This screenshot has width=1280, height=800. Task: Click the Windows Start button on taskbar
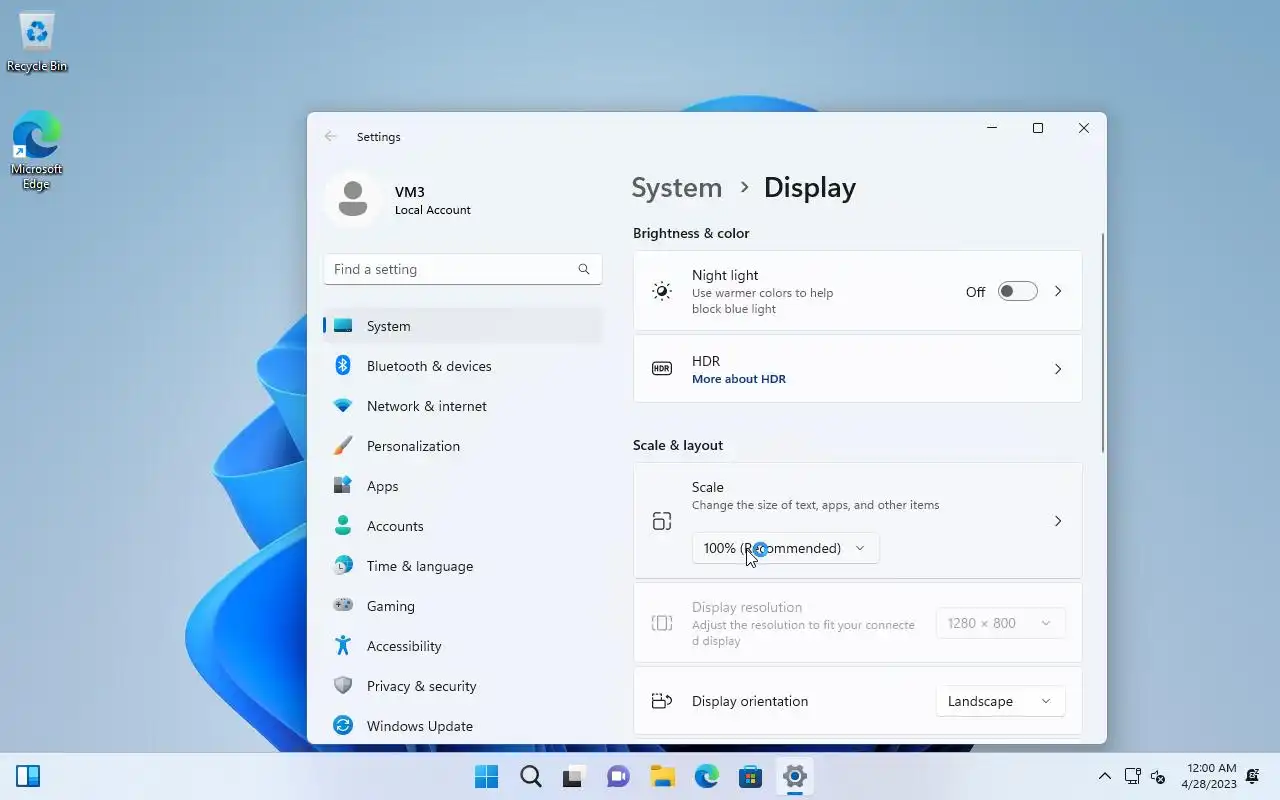[487, 777]
